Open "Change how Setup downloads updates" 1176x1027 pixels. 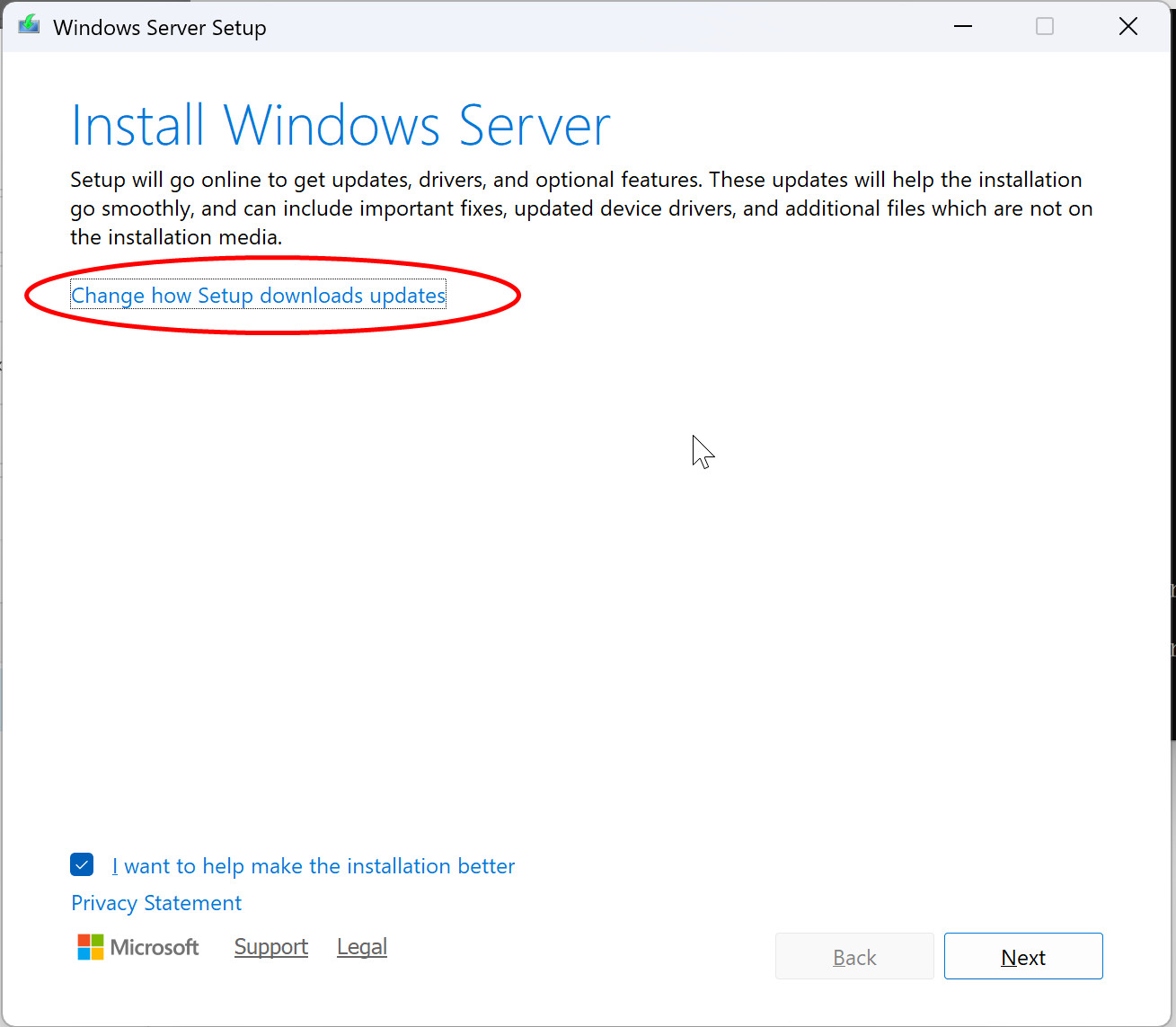258,295
